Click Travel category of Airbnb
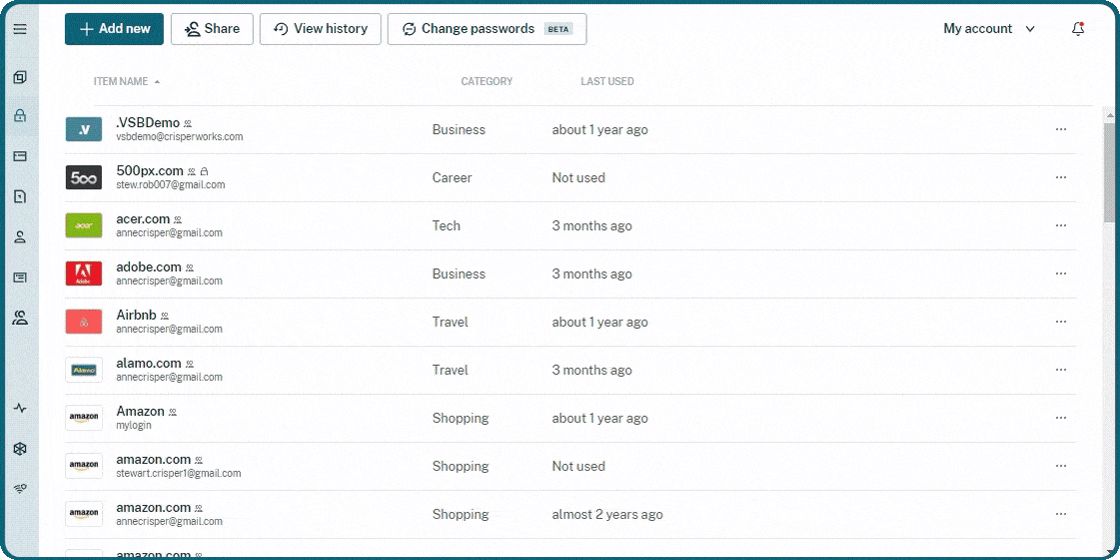Screen dimensions: 1120x560 450,322
